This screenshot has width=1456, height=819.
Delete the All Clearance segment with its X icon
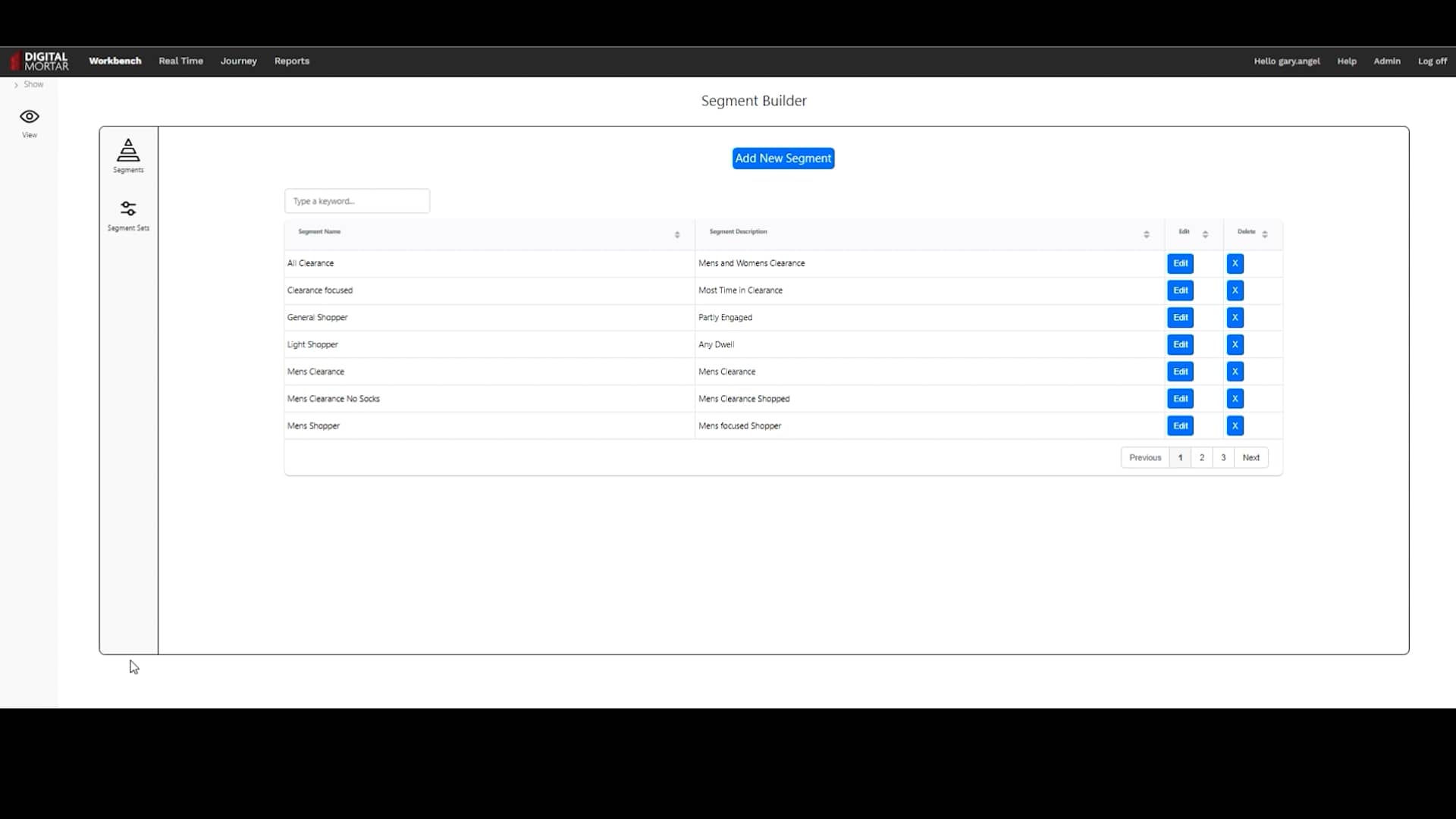[x=1234, y=263]
